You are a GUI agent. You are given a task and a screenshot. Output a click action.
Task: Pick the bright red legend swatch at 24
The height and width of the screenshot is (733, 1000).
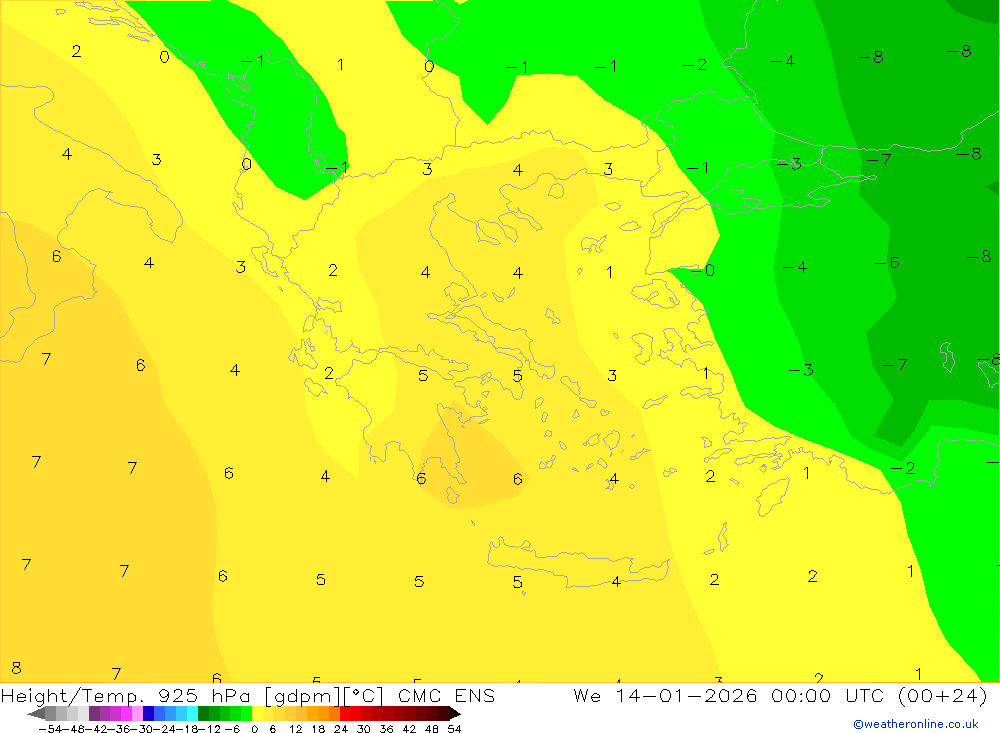click(345, 713)
